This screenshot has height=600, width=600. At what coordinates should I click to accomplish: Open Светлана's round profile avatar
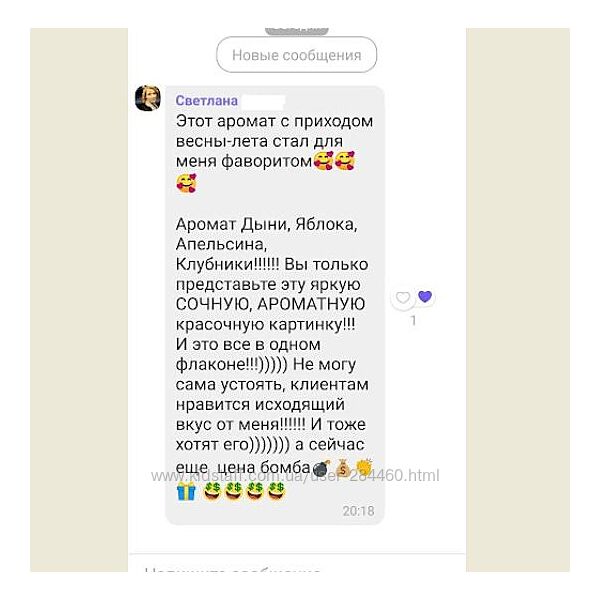tap(148, 98)
